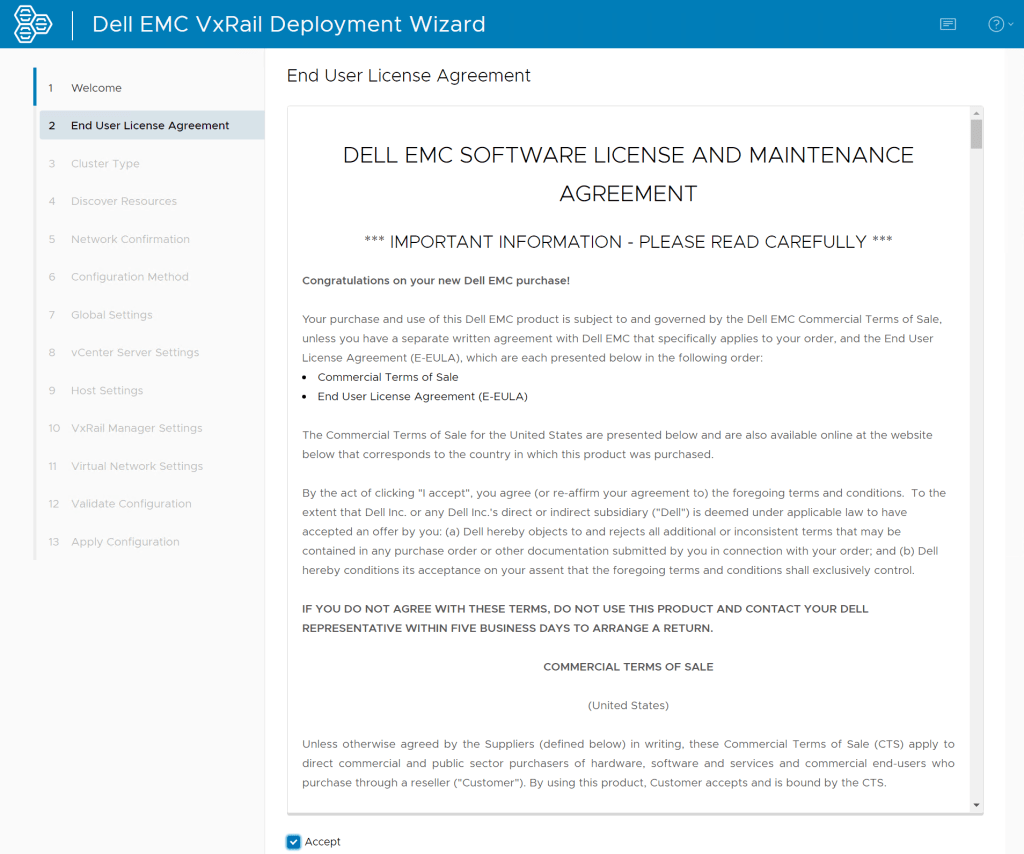Select the Cluster Type step

105,164
